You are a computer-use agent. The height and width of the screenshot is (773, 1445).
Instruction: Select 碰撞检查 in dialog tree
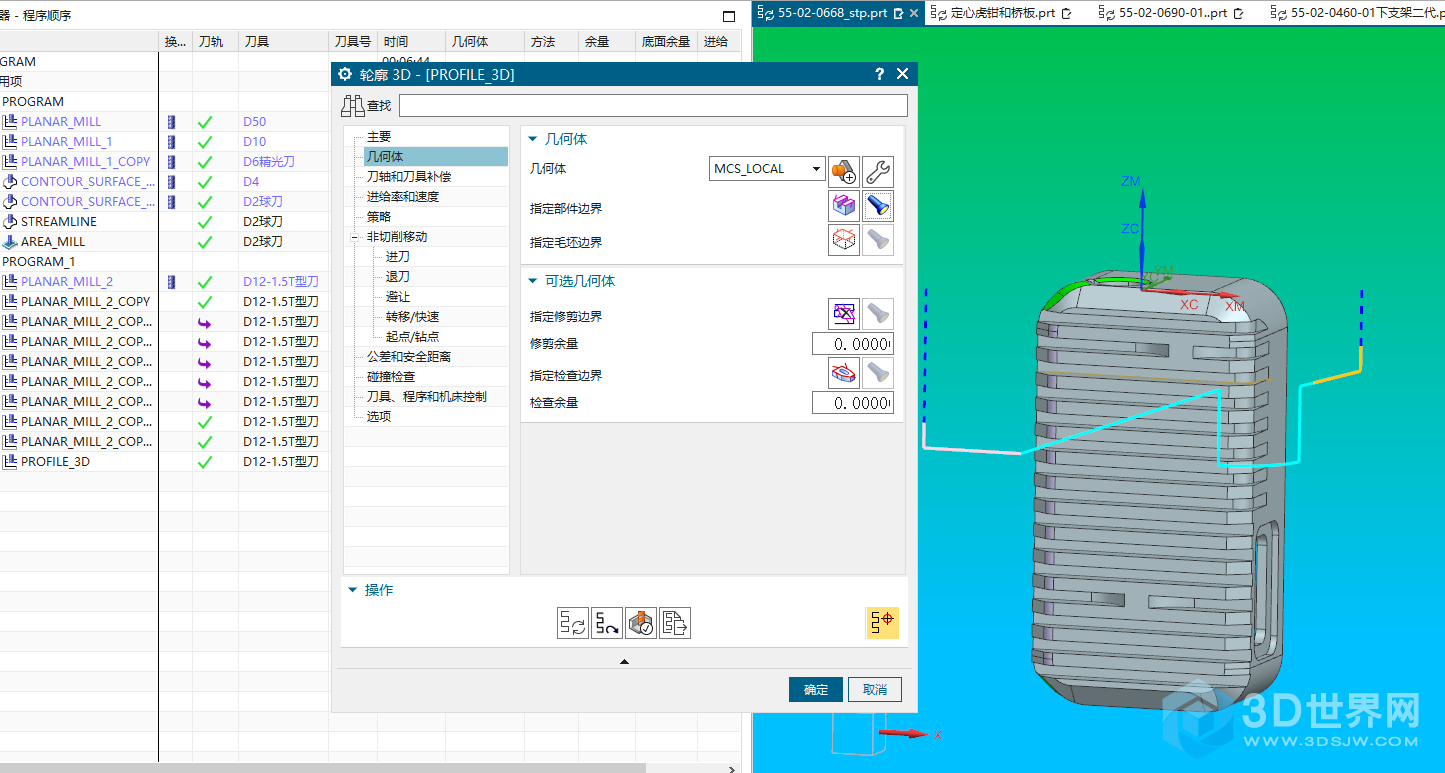(x=390, y=376)
